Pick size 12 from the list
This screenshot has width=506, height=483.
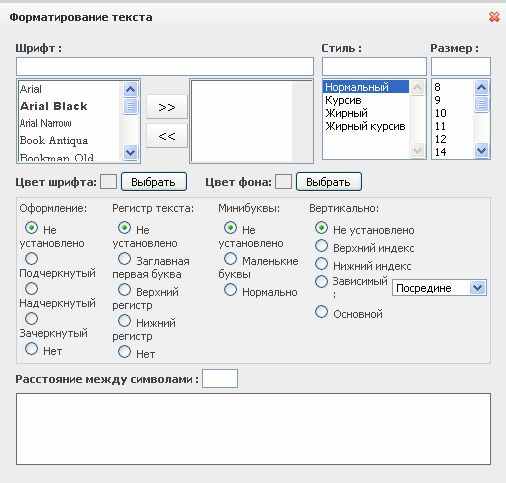(440, 139)
